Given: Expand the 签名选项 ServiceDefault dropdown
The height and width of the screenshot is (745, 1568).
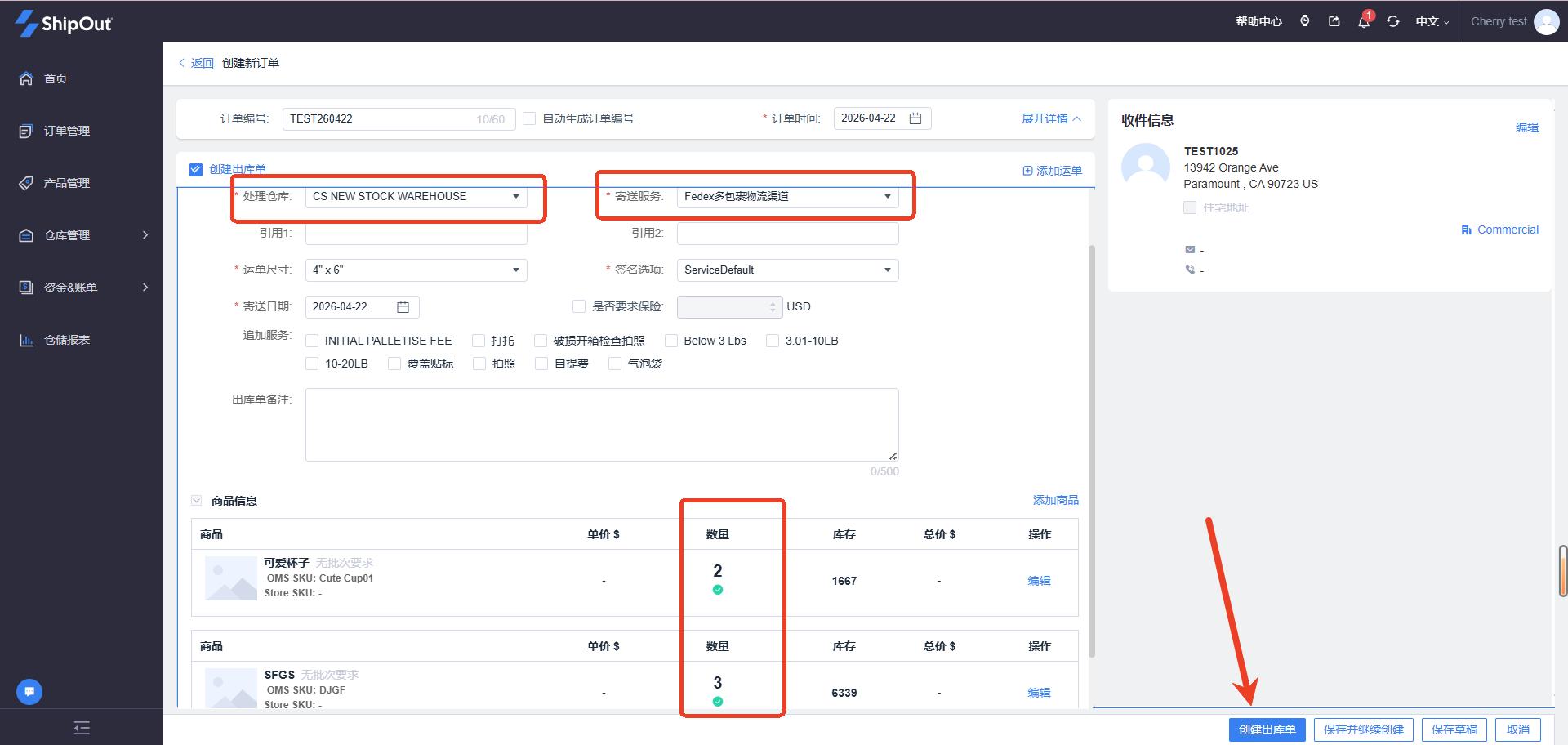Looking at the screenshot, I should point(787,270).
